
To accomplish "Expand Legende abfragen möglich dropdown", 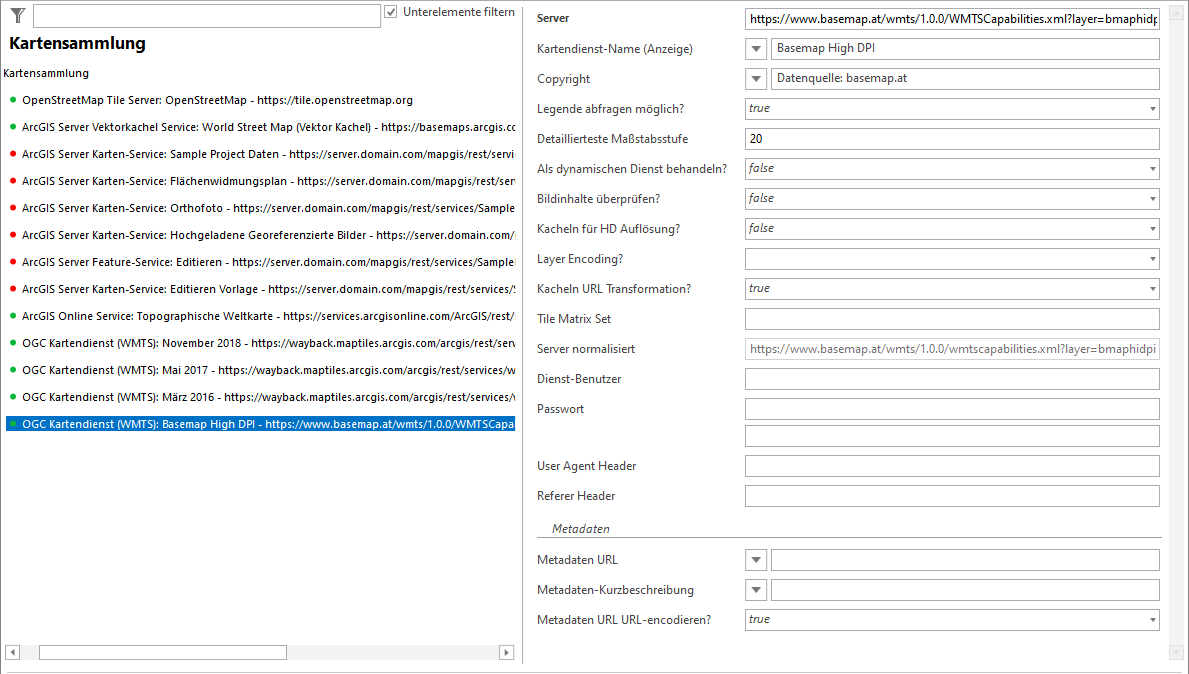I will pos(1152,109).
